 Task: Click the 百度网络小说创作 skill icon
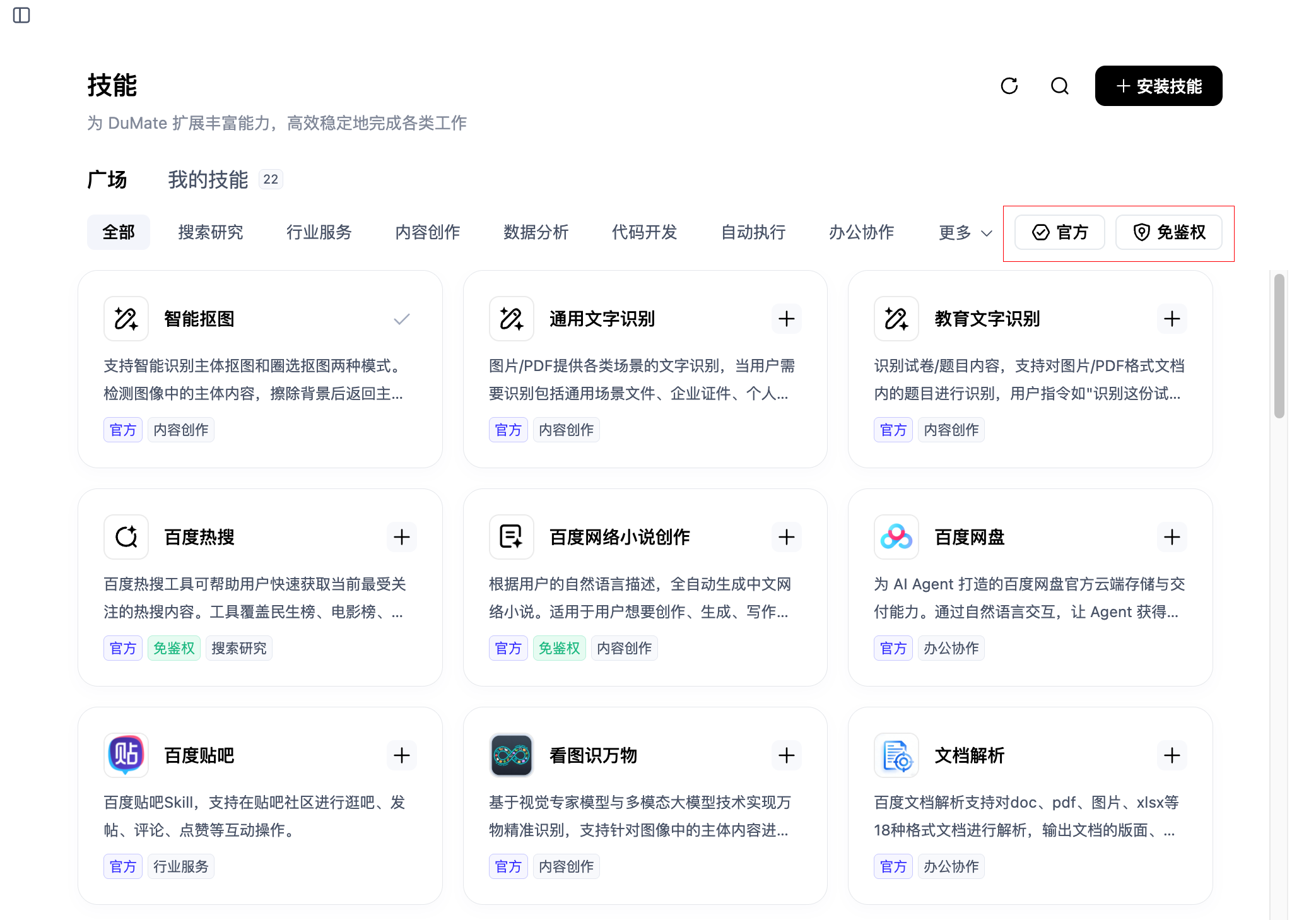pos(512,537)
